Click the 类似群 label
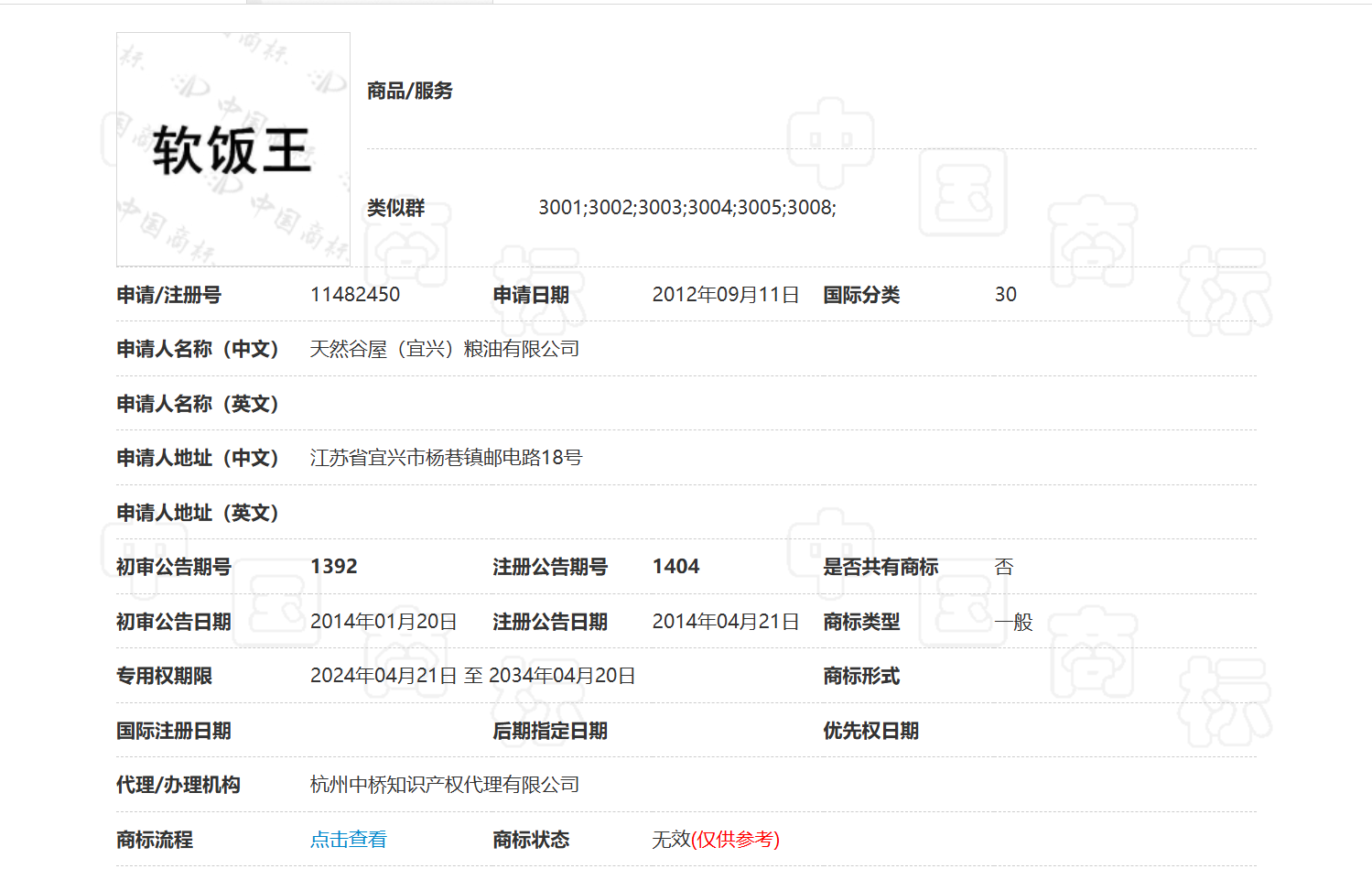The width and height of the screenshot is (1372, 869). click(x=395, y=208)
